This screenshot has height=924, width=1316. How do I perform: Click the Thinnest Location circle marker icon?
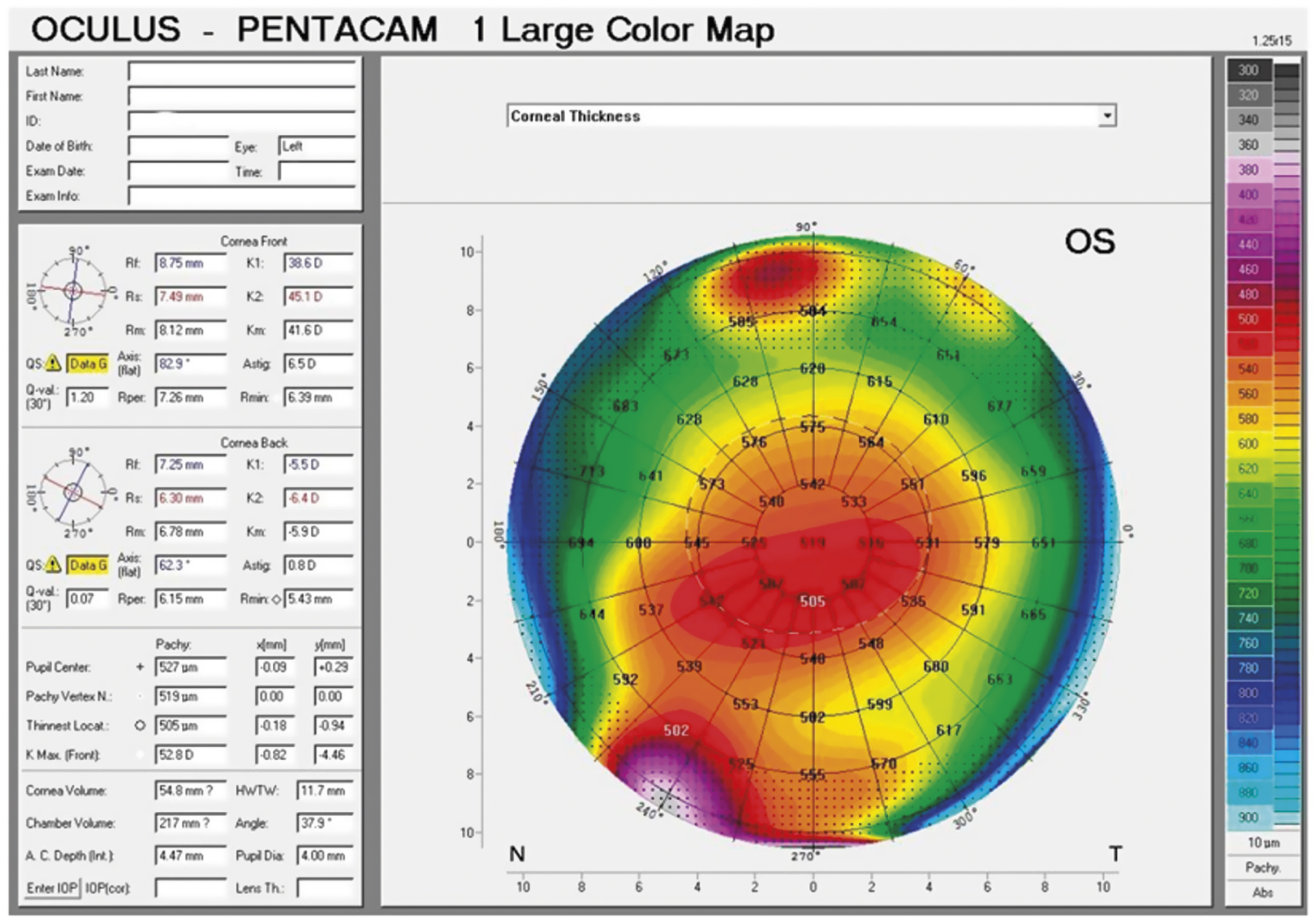[x=139, y=725]
